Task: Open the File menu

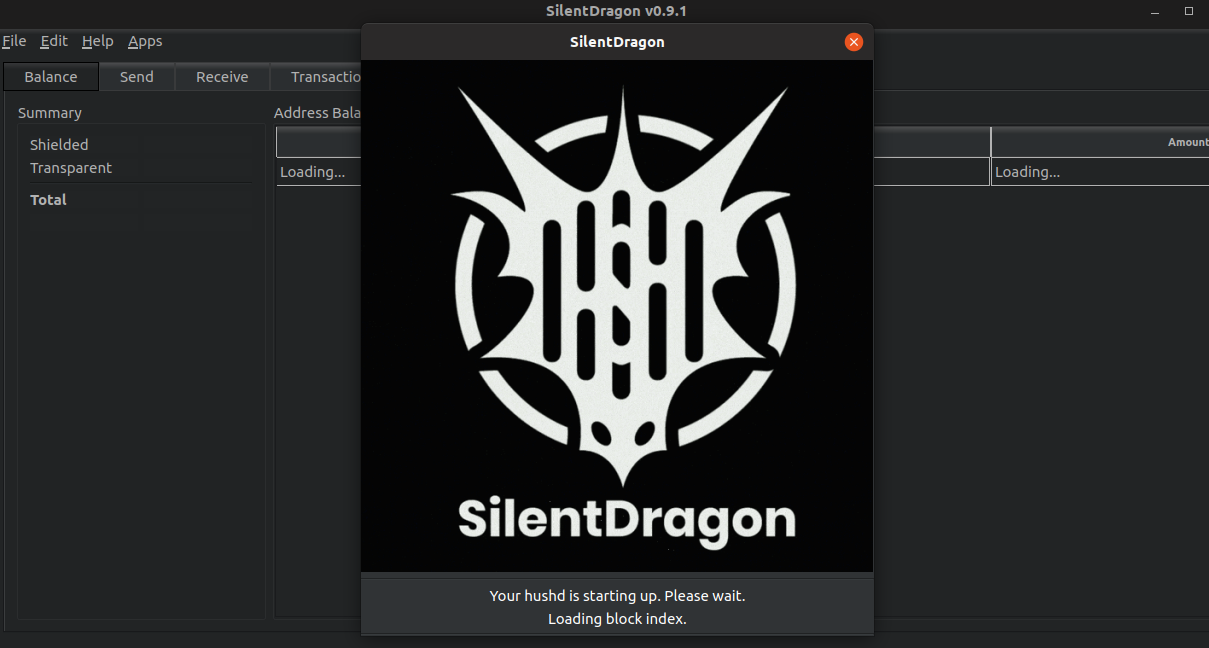Action: point(14,41)
